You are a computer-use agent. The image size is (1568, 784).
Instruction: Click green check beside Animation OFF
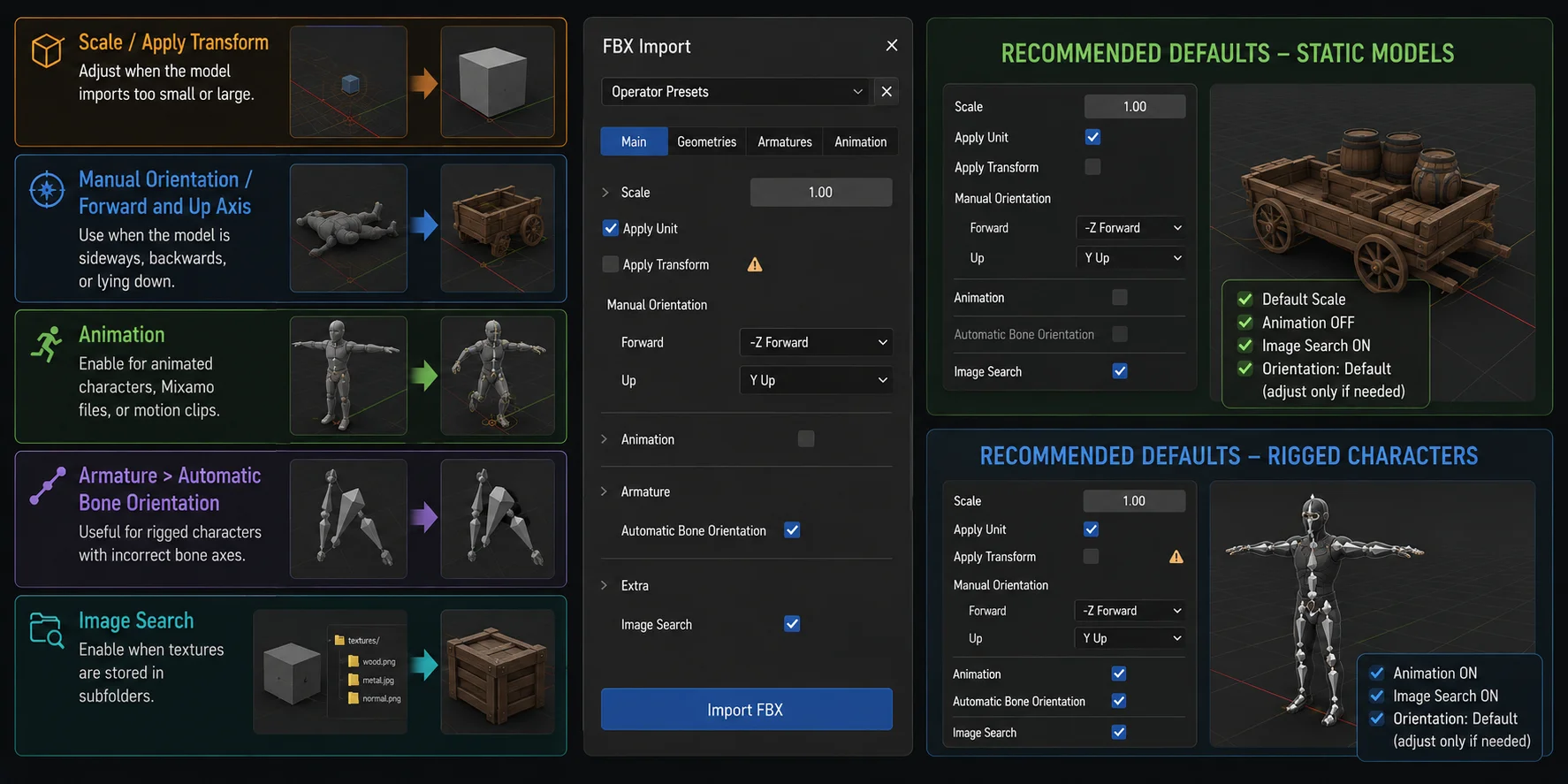pos(1245,323)
